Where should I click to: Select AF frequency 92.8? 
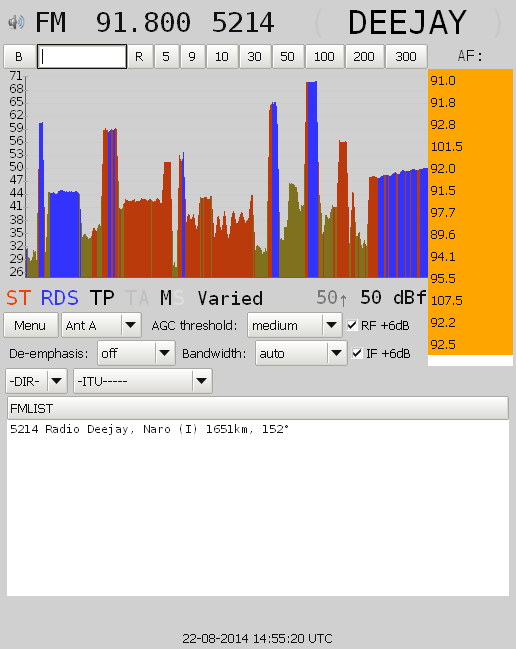click(470, 125)
